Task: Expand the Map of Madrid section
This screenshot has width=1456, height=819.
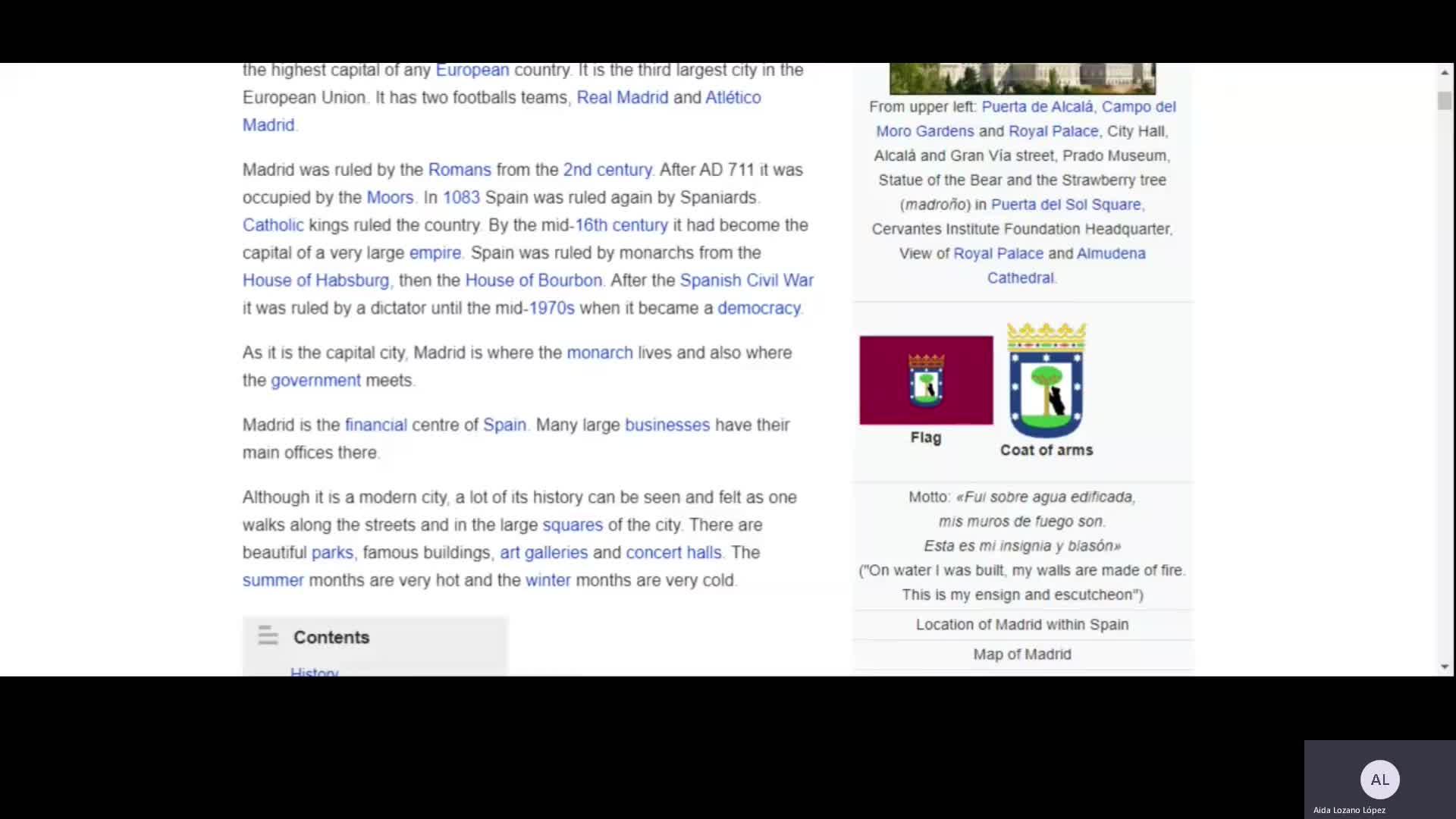Action: (x=1021, y=654)
